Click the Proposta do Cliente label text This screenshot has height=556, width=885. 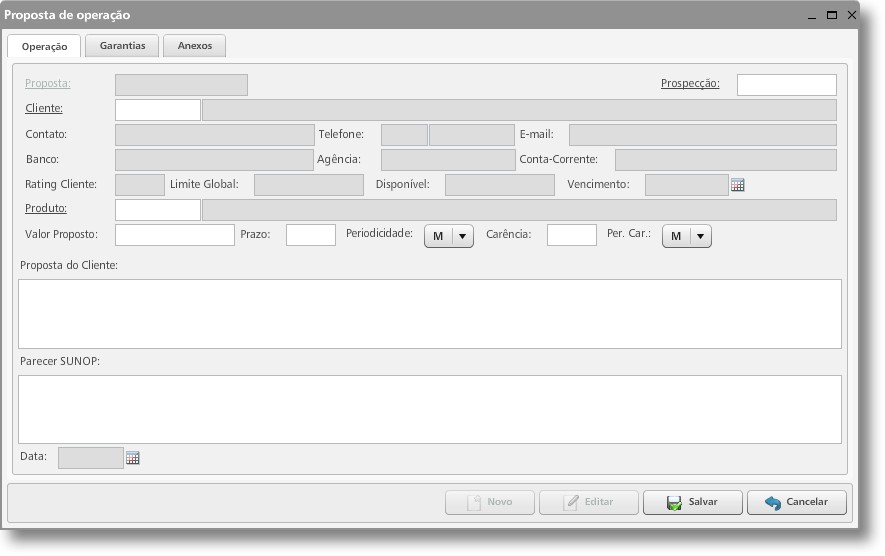pyautogui.click(x=69, y=265)
